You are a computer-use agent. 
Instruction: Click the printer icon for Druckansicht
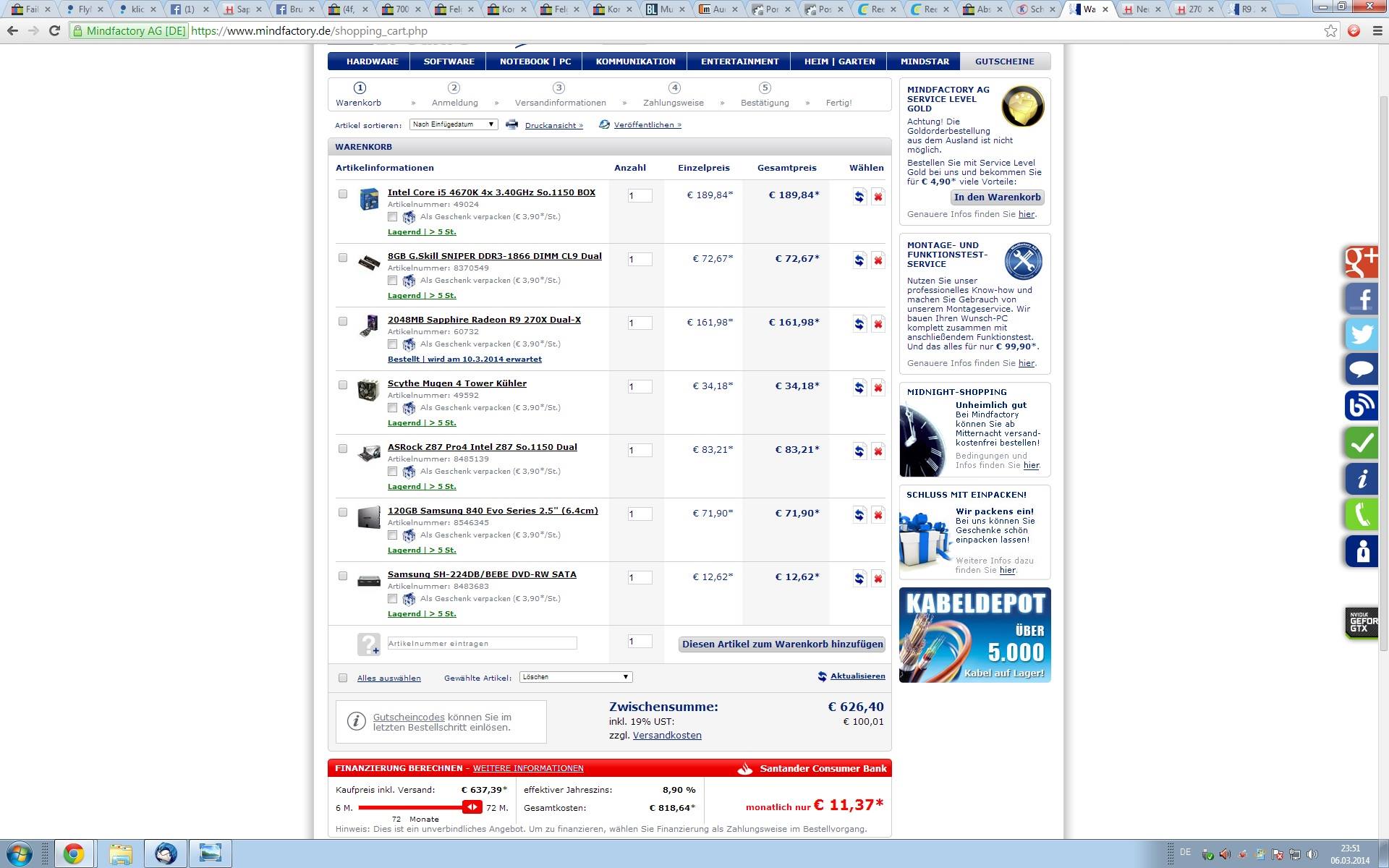(511, 124)
